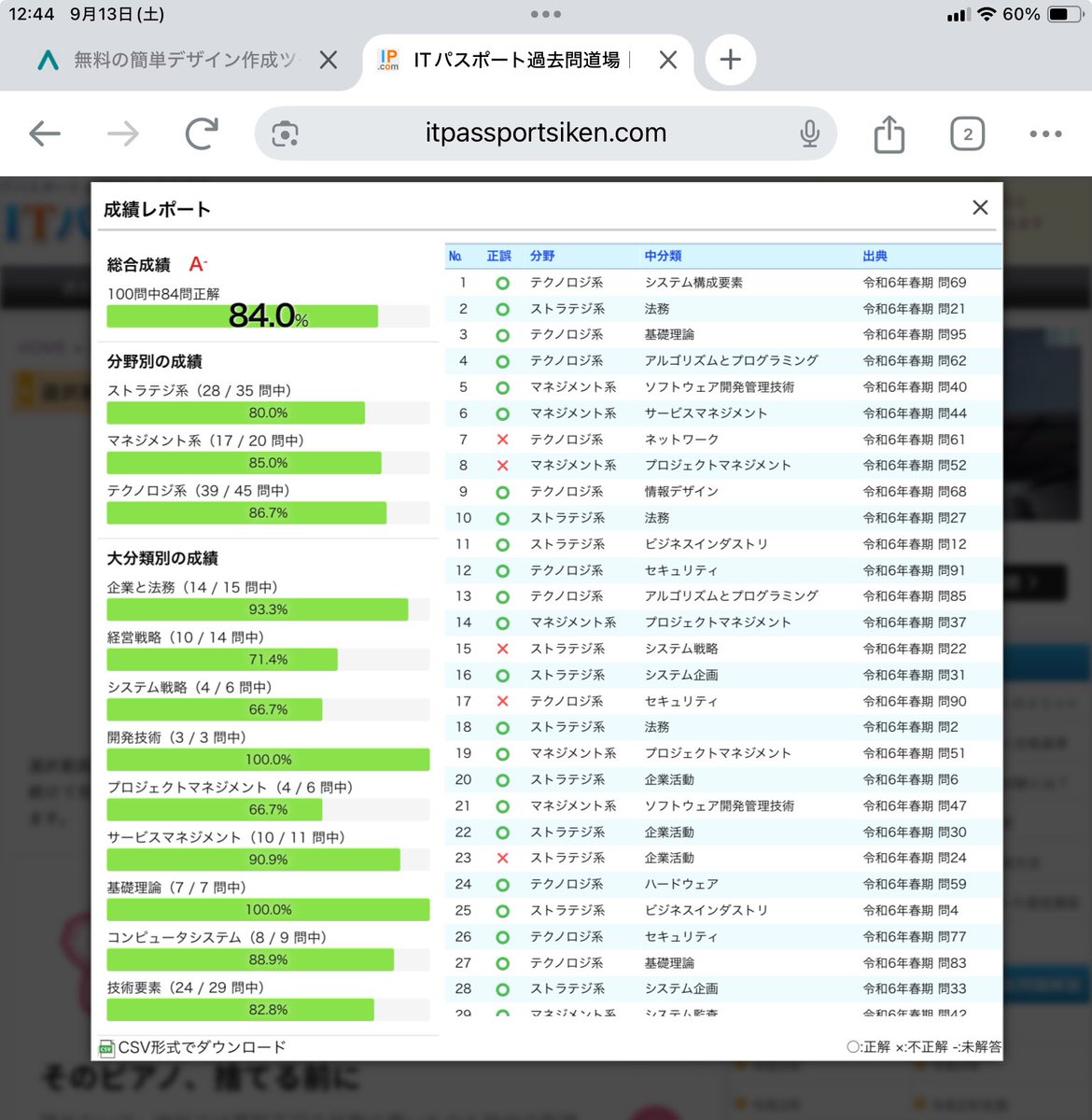Screen dimensions: 1092x1120
Task: Click the A- grade next to 総合成績
Action: pyautogui.click(x=198, y=264)
